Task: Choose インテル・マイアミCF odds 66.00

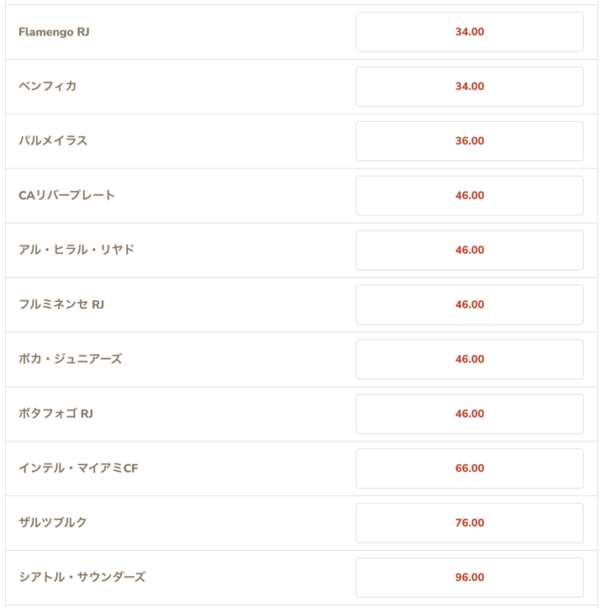Action: pyautogui.click(x=469, y=468)
